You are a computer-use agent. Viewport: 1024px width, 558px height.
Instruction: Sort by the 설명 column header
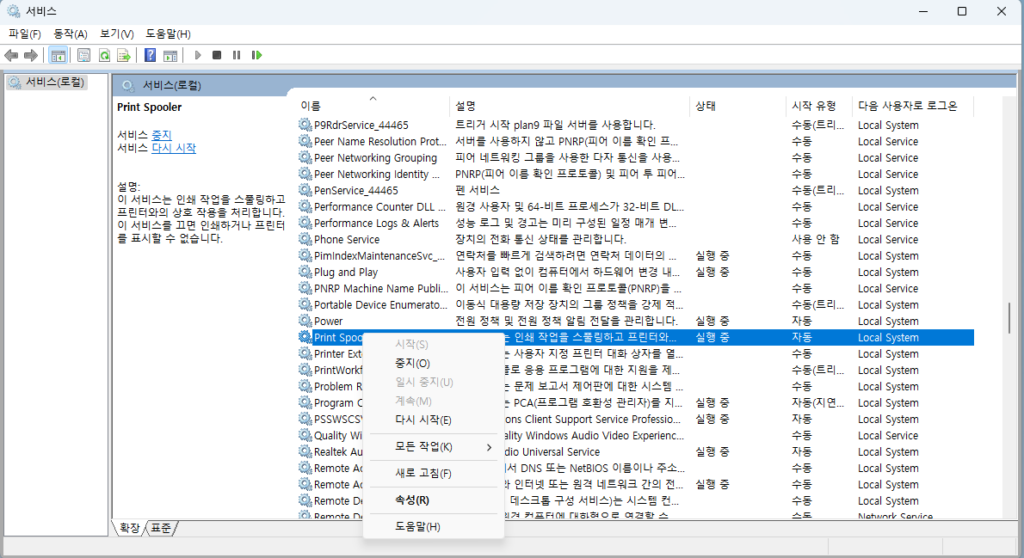569,105
